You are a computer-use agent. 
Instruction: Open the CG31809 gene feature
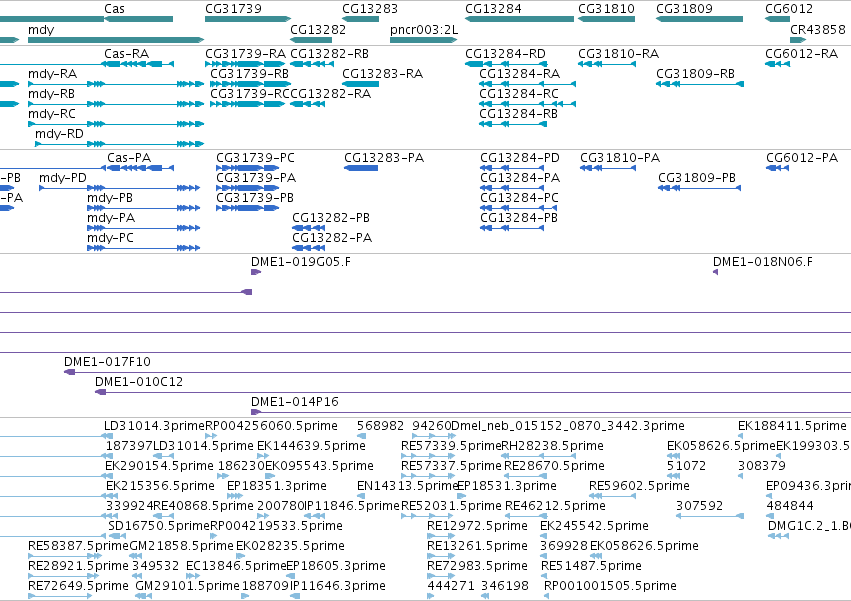click(700, 19)
